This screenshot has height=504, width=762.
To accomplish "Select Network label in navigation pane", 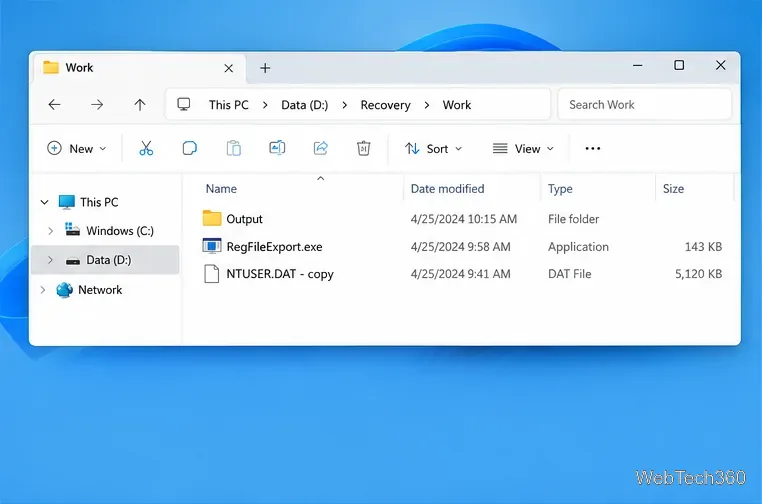I will coord(100,290).
